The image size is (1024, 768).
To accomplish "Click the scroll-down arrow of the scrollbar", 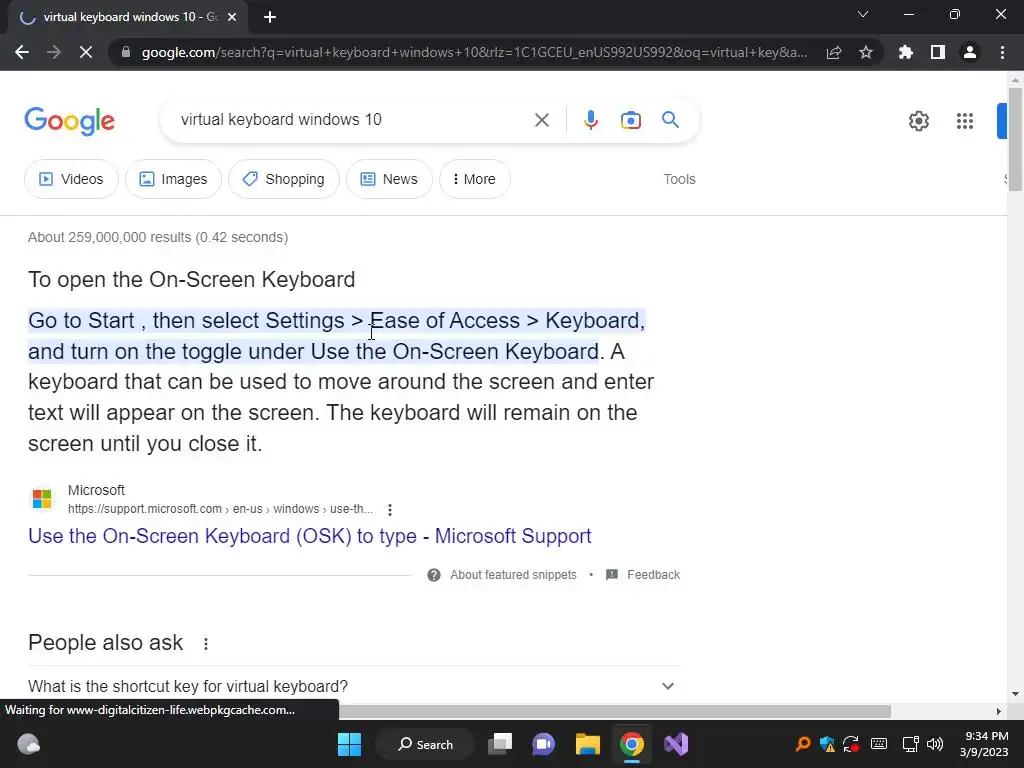I will (x=1015, y=694).
